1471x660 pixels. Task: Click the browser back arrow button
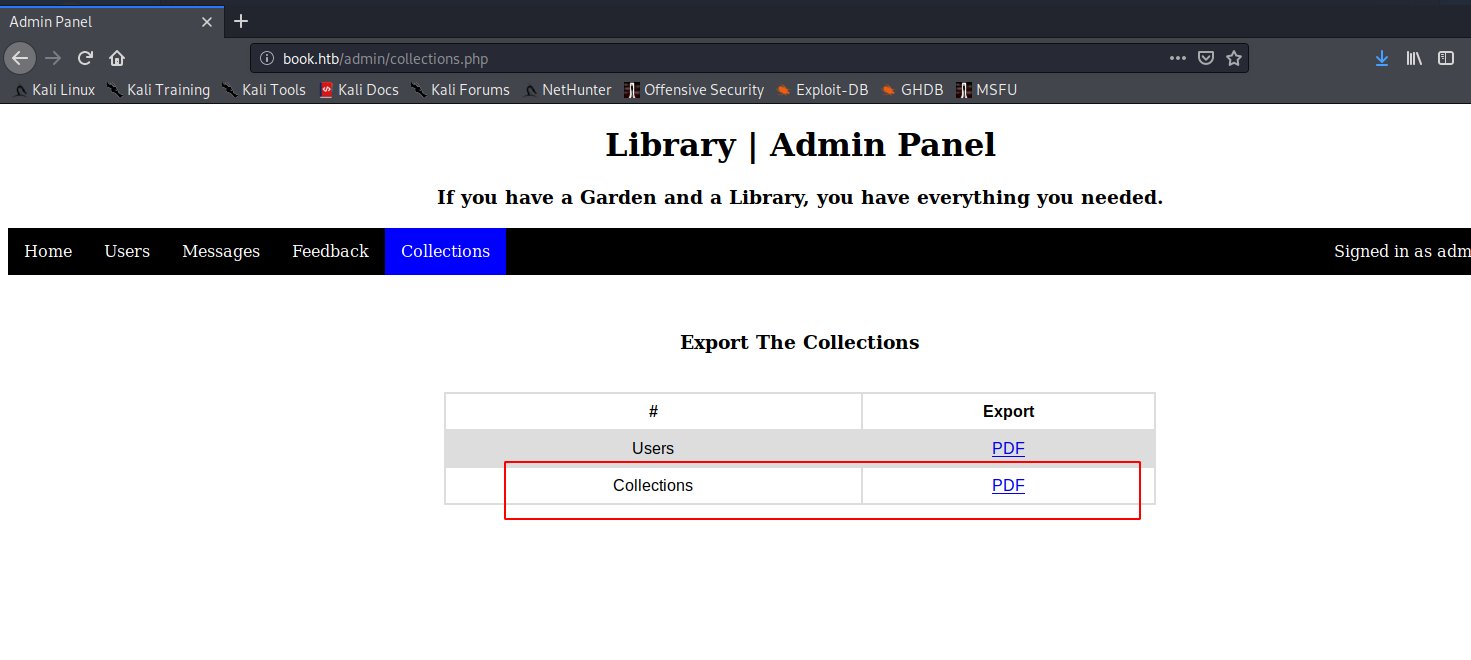tap(20, 58)
